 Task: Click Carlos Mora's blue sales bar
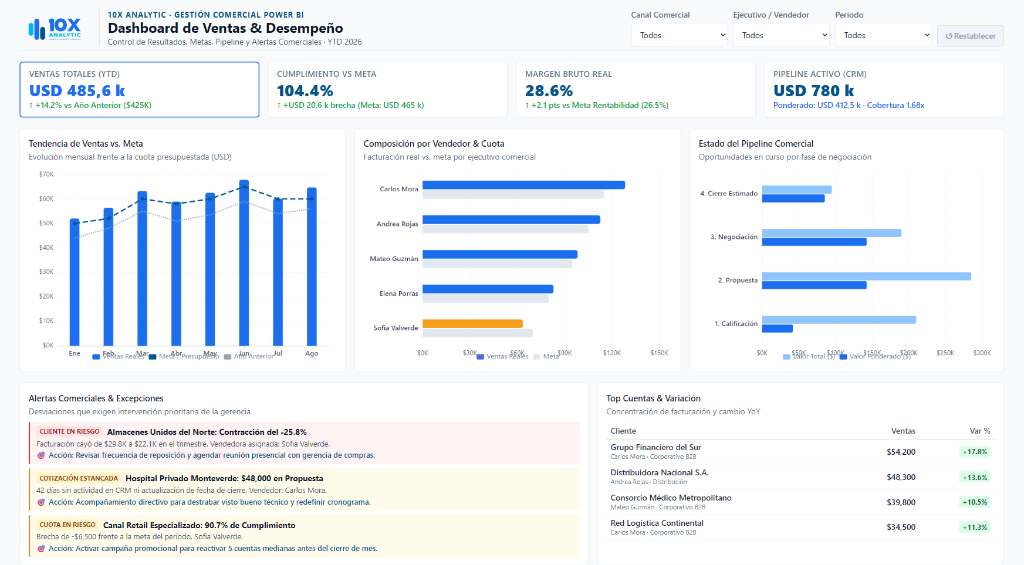(x=524, y=185)
